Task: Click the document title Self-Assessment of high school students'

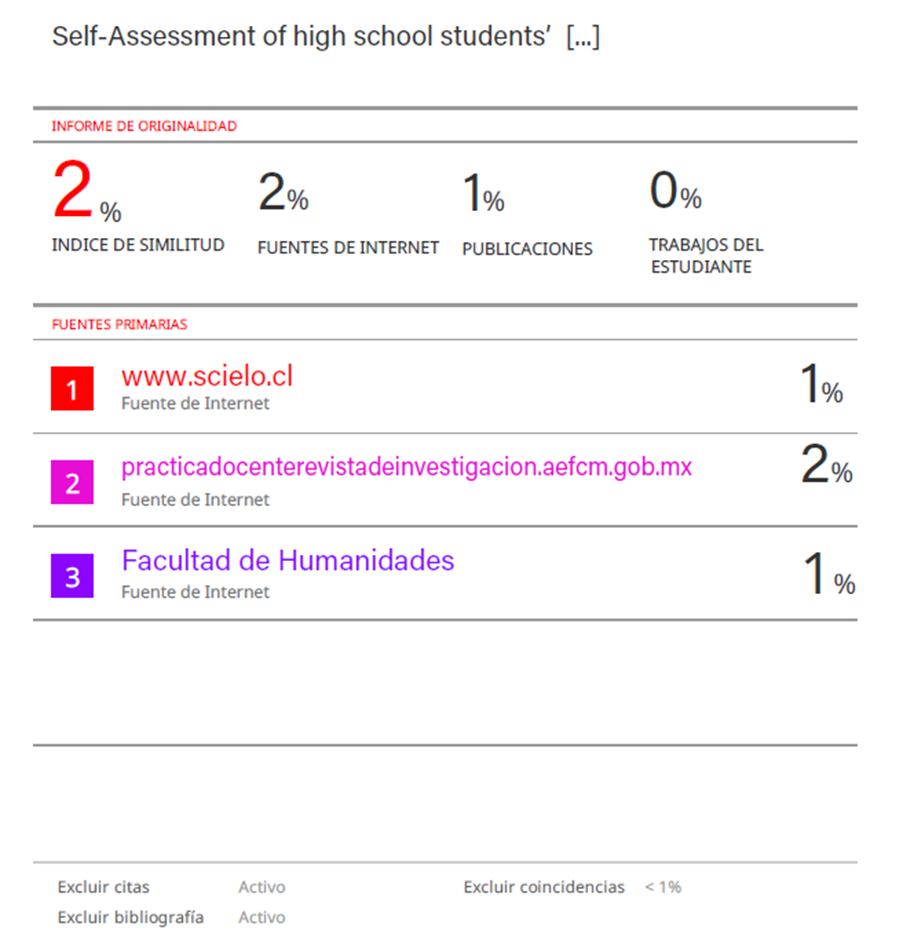Action: tap(325, 37)
